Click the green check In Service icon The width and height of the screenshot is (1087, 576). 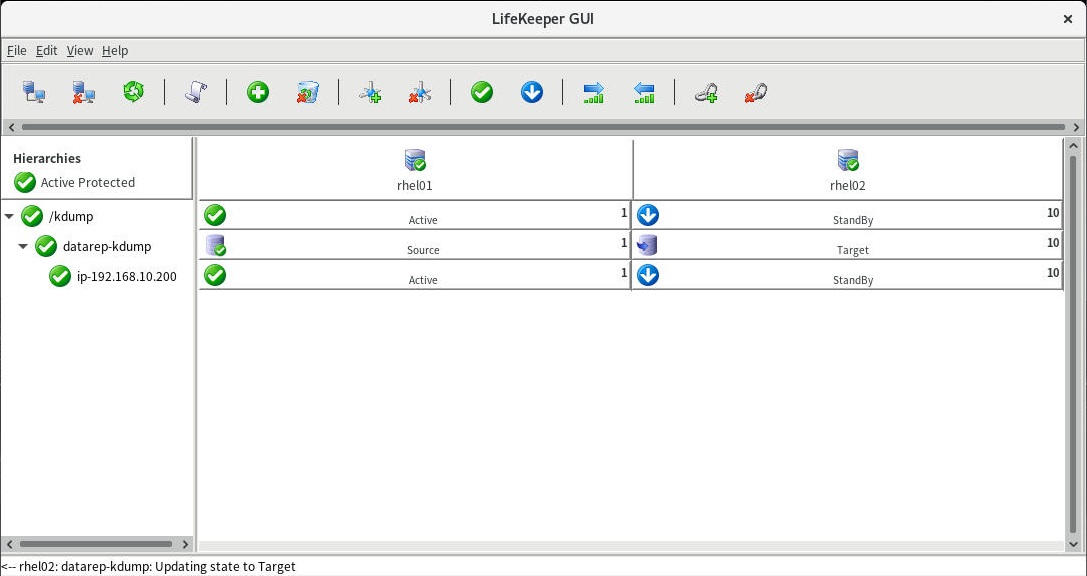482,93
